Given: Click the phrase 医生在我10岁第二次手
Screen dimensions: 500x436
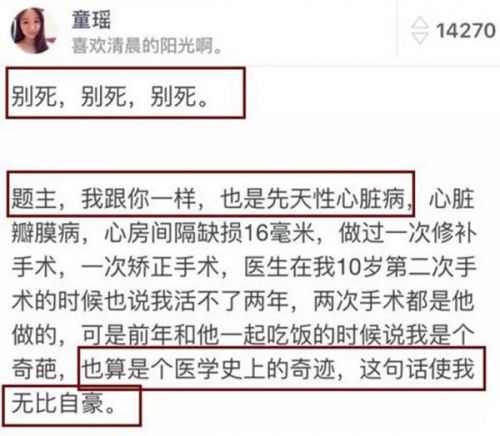Looking at the screenshot, I should [x=360, y=267].
